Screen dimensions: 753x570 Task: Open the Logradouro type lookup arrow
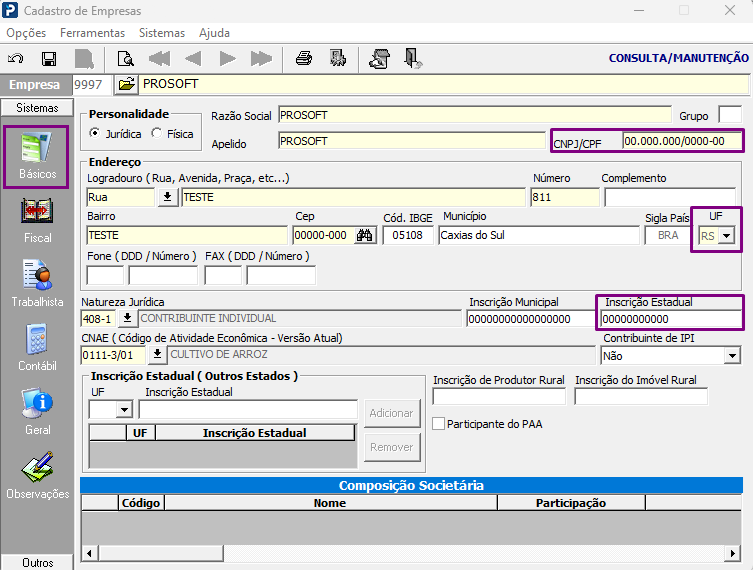click(168, 197)
